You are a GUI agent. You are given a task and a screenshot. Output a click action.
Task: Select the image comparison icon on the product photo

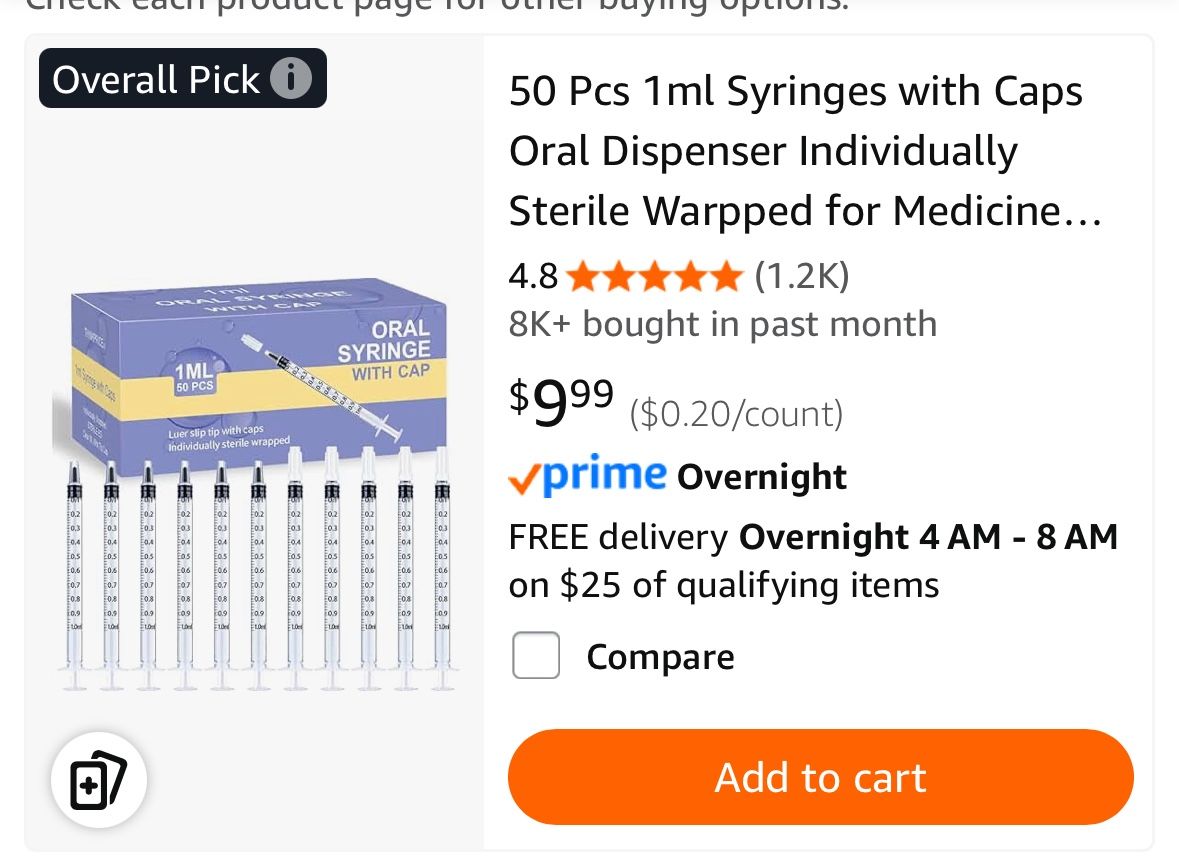(x=97, y=780)
